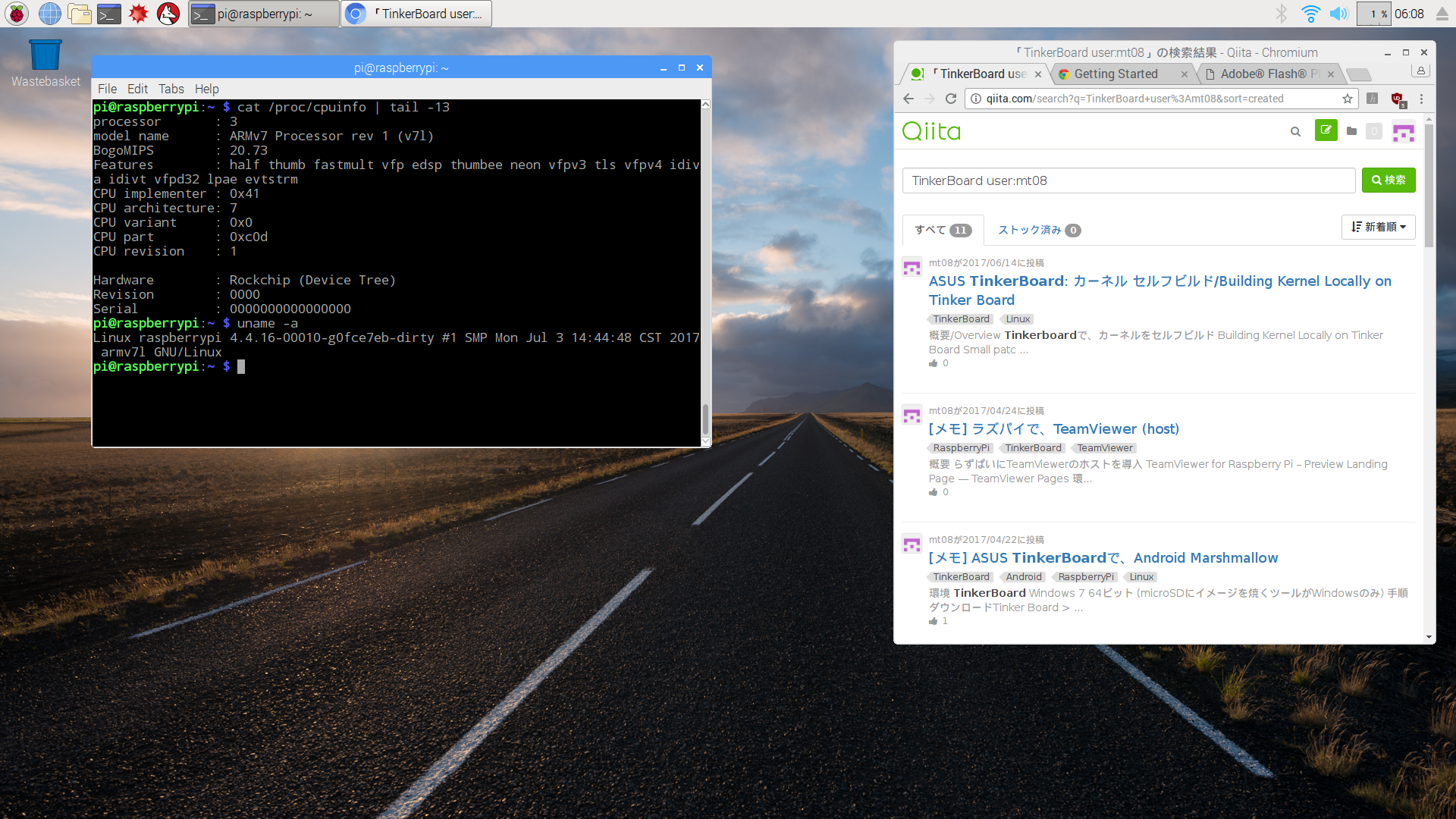This screenshot has height=819, width=1456.
Task: Open the Mathematica red spiky icon
Action: [x=138, y=14]
